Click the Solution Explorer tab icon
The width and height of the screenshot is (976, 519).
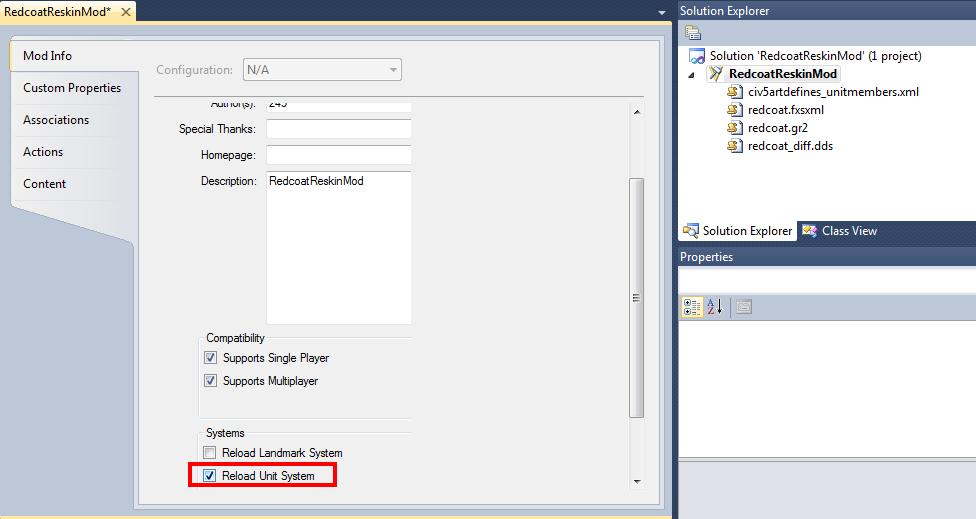pos(690,231)
